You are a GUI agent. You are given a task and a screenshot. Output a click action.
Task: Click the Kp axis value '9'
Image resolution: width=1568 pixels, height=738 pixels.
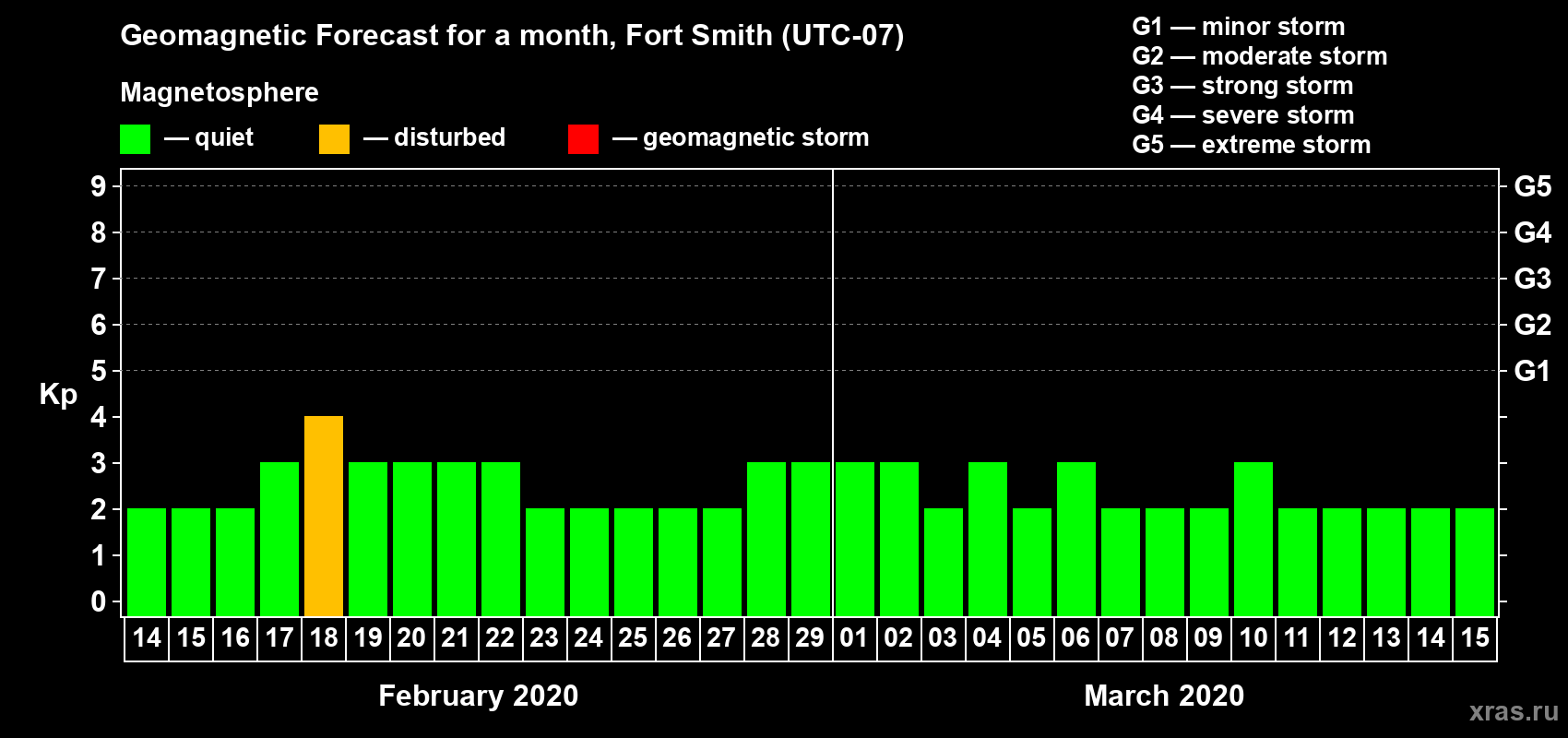point(99,186)
